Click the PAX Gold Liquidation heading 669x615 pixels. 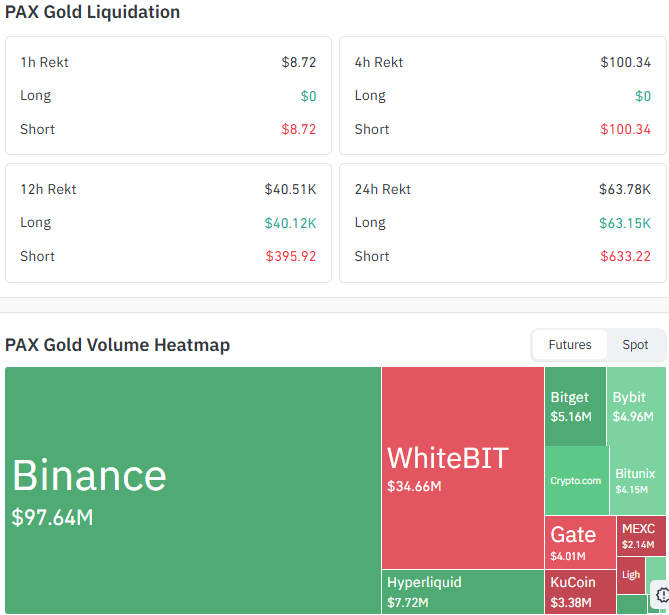(x=93, y=12)
